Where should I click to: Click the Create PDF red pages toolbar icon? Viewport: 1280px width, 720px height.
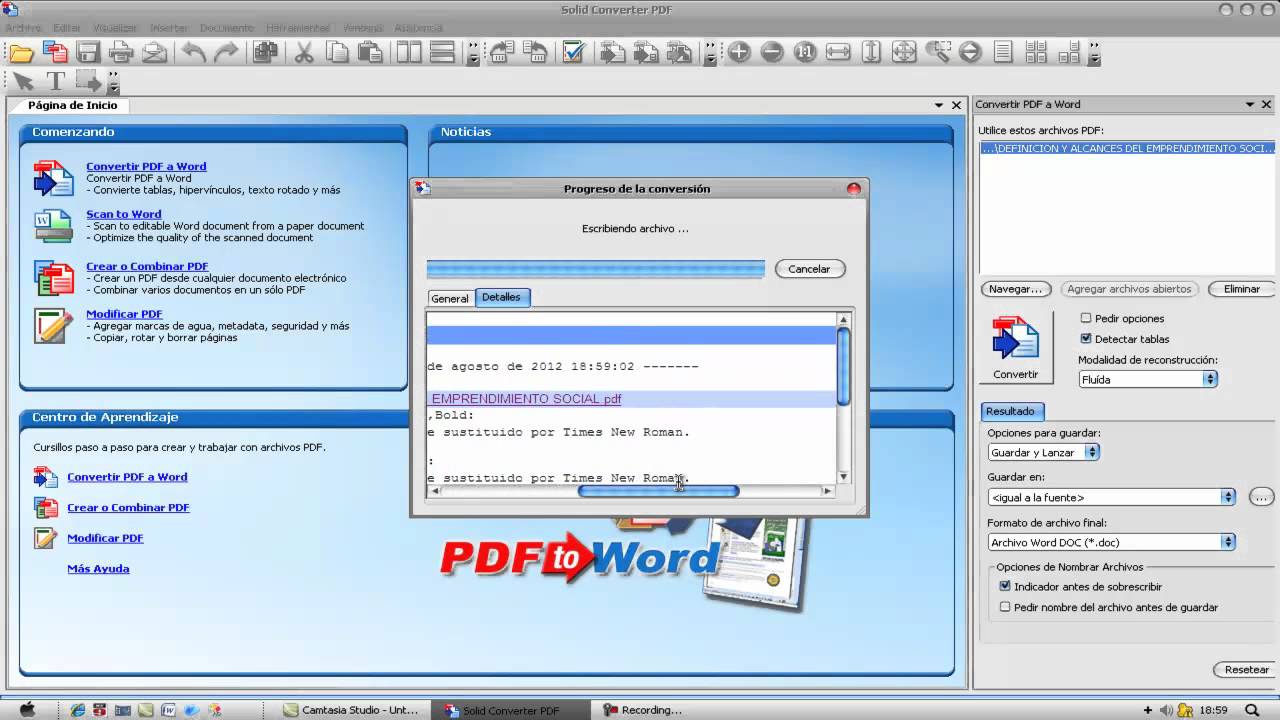click(55, 53)
